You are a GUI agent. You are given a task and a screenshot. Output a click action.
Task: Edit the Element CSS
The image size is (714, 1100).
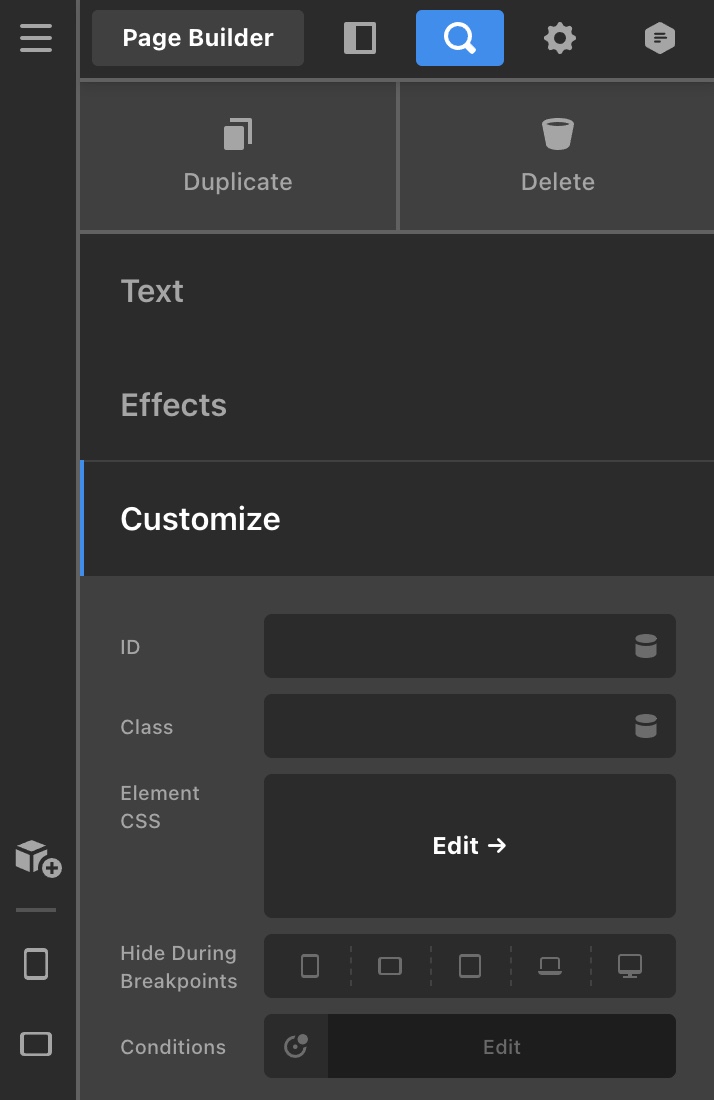coord(469,846)
